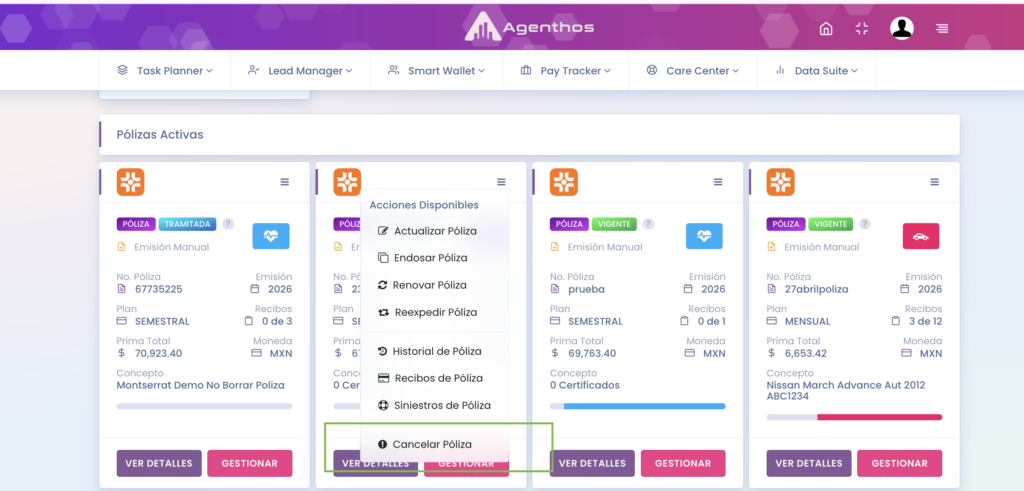Screen dimensions: 1024x491
Task: Click VIGENTE badge on 27abrilpoliza card
Action: coord(831,224)
